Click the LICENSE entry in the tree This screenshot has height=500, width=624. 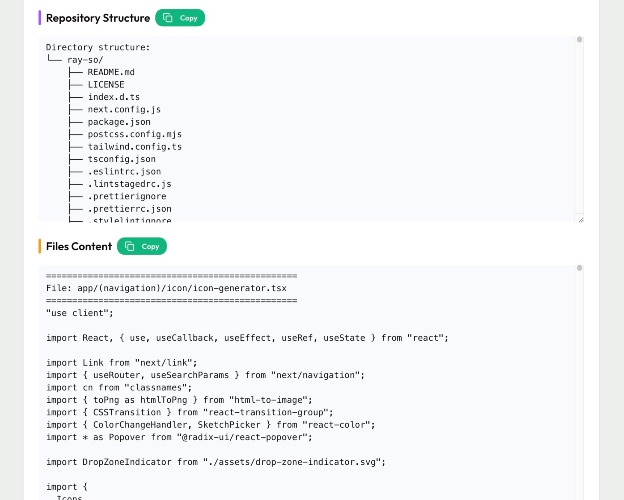pos(106,84)
